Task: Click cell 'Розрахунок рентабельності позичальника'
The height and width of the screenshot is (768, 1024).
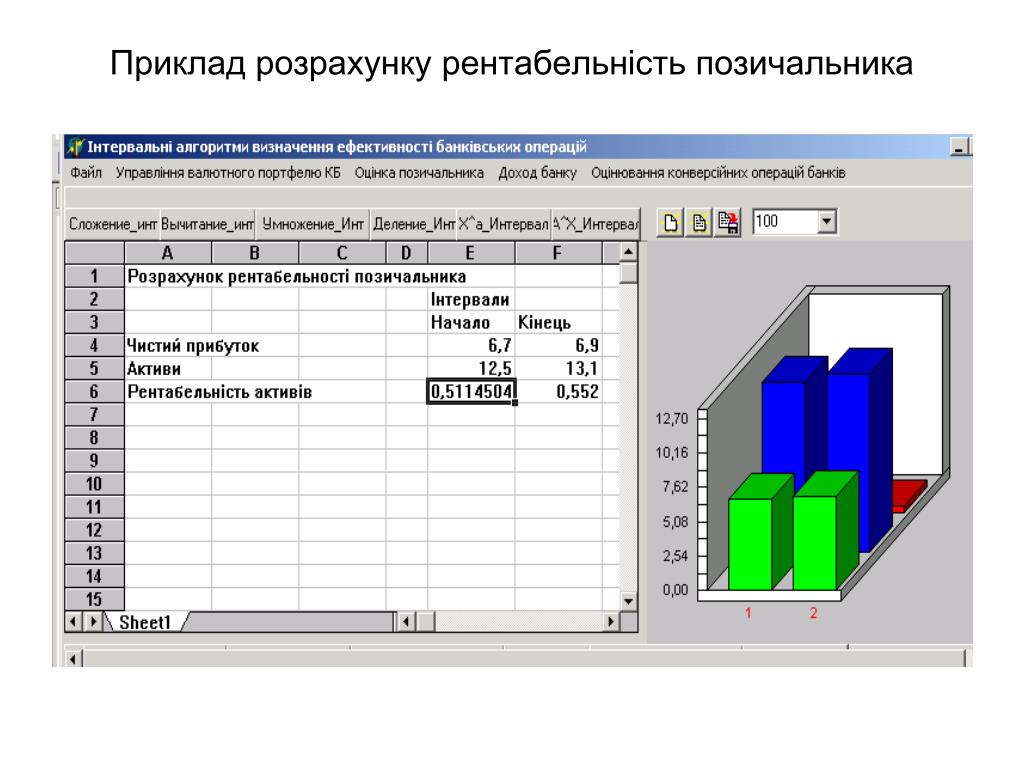Action: point(297,276)
